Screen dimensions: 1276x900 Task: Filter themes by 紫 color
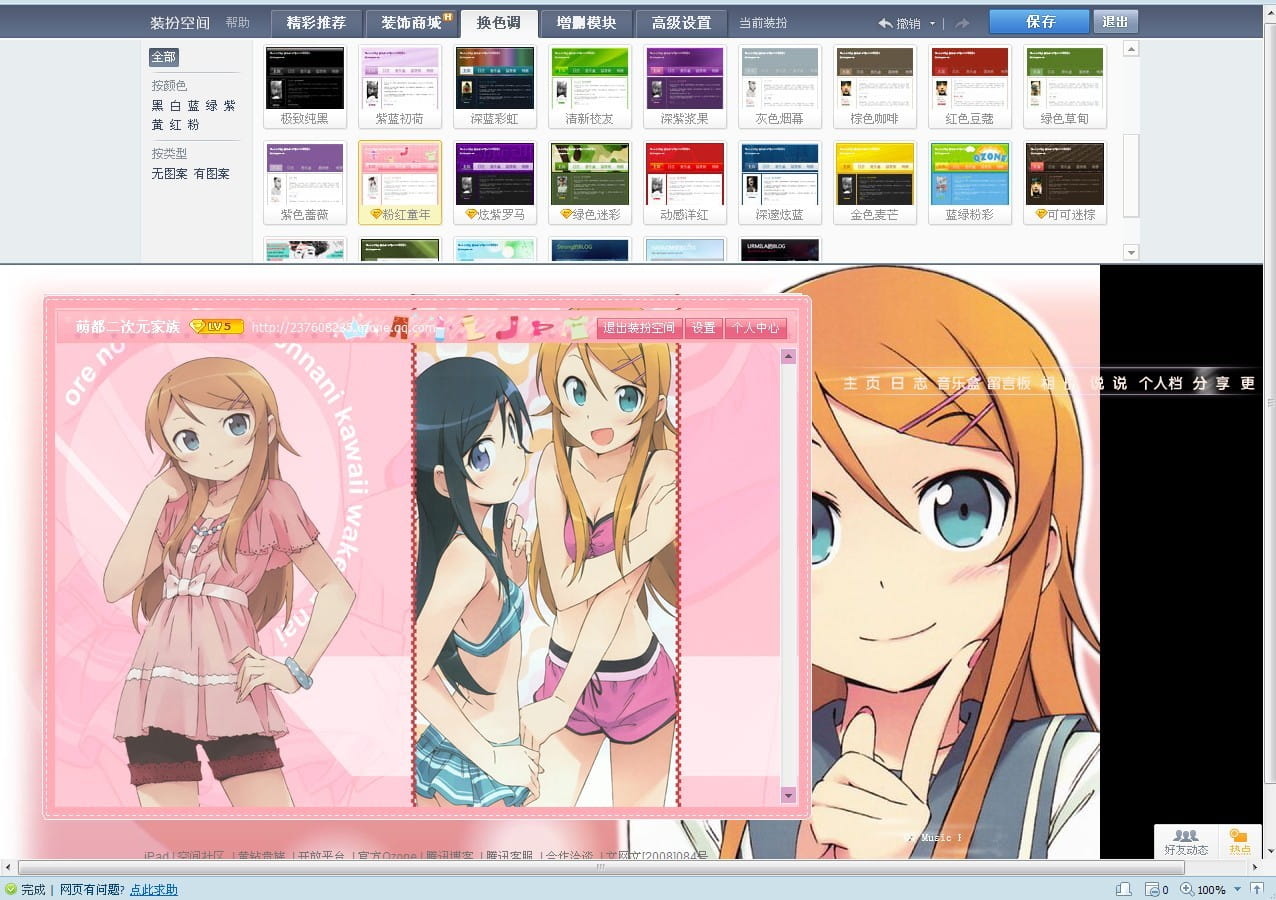(x=230, y=106)
